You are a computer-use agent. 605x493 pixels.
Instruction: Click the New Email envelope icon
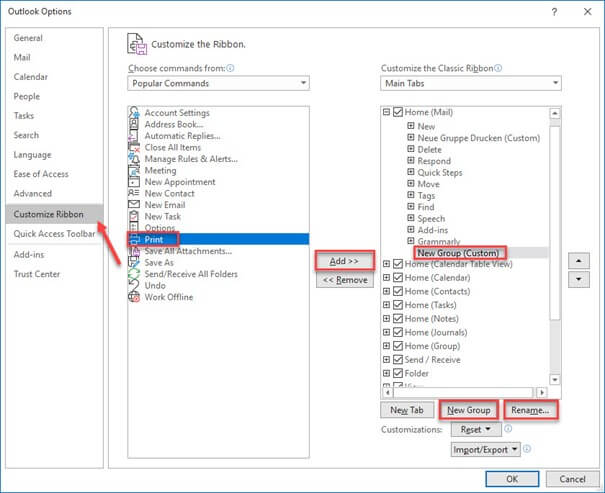click(134, 204)
